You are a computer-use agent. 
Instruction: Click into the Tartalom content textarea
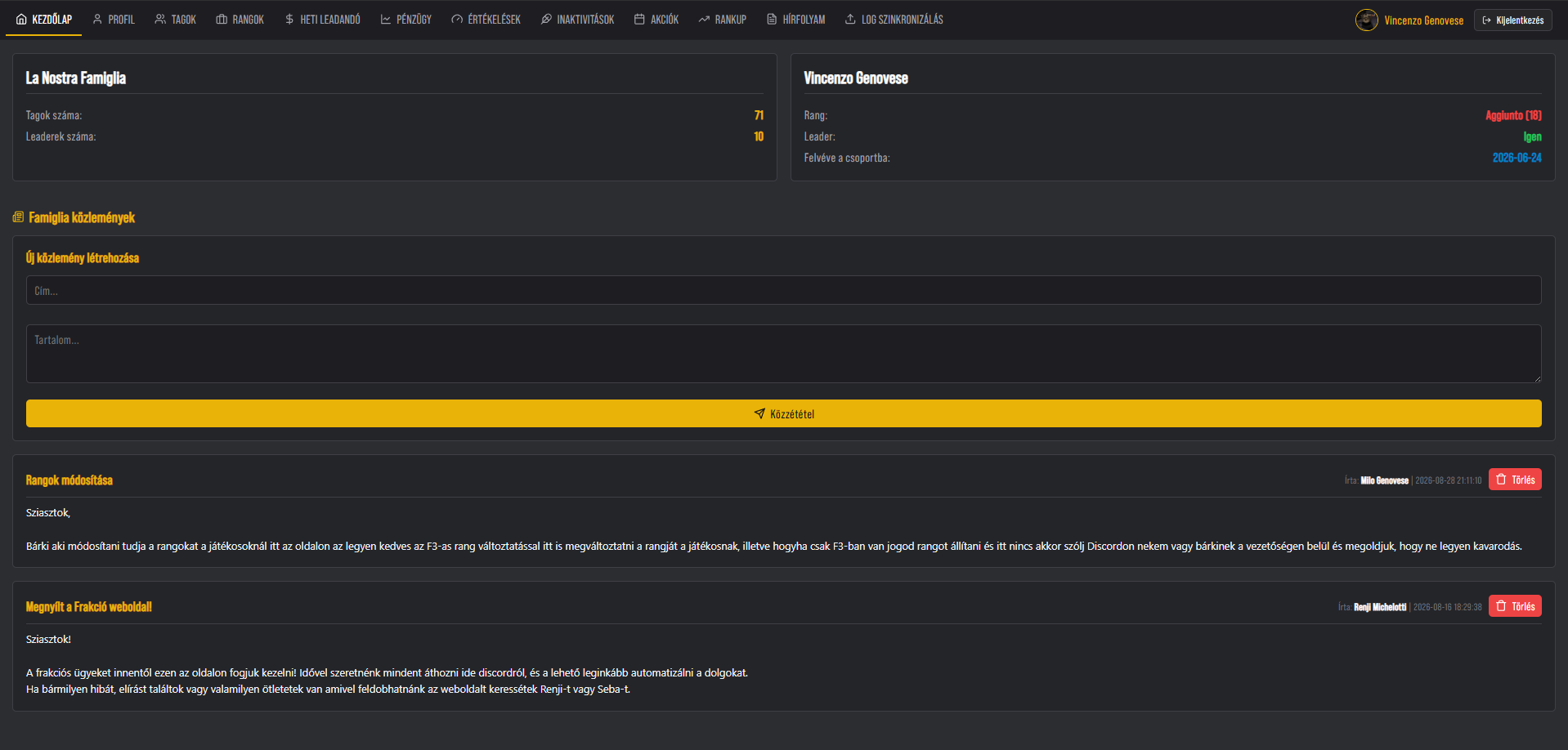click(x=783, y=354)
